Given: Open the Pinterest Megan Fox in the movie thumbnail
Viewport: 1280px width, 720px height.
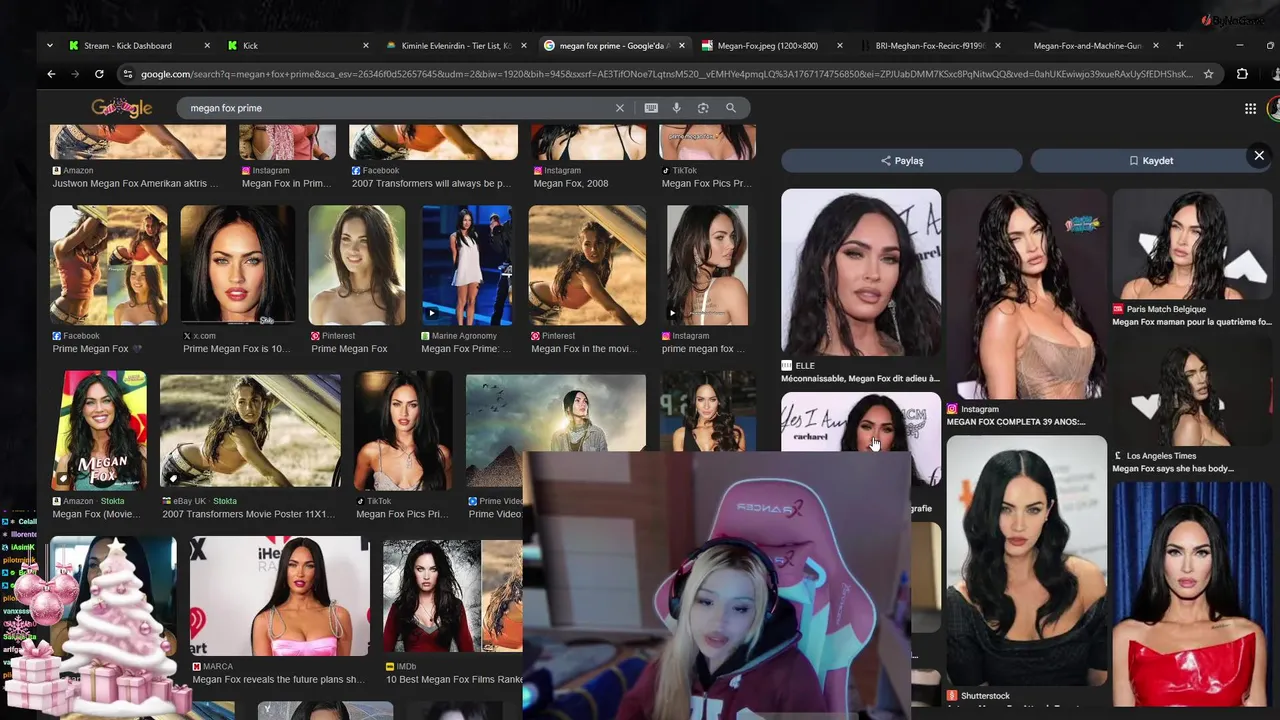Looking at the screenshot, I should [587, 265].
